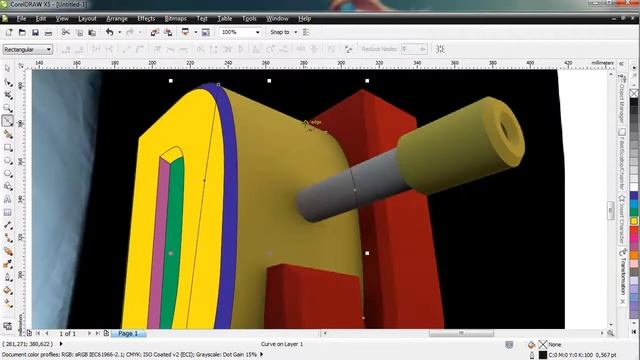Click the Paste icon
The image size is (640, 360).
point(92,32)
